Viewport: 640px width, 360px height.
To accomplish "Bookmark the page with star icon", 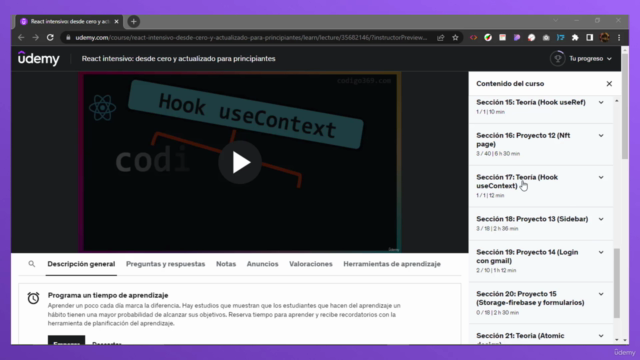I will click(455, 38).
